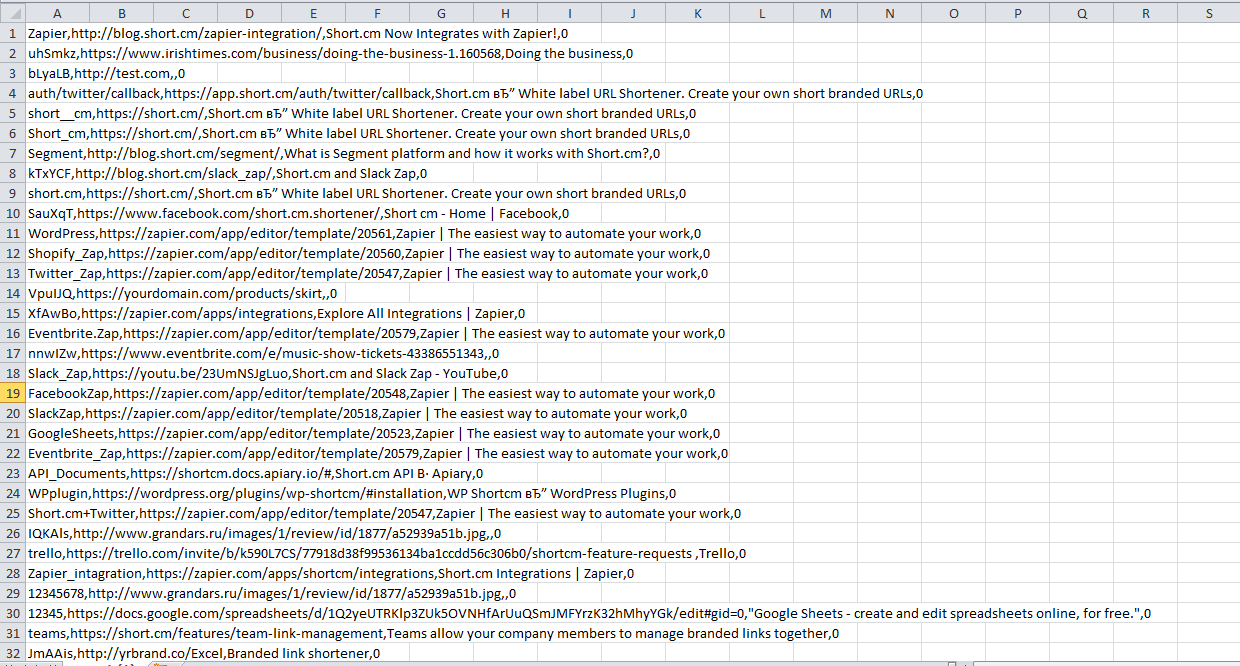Select row 3 header

pyautogui.click(x=12, y=73)
